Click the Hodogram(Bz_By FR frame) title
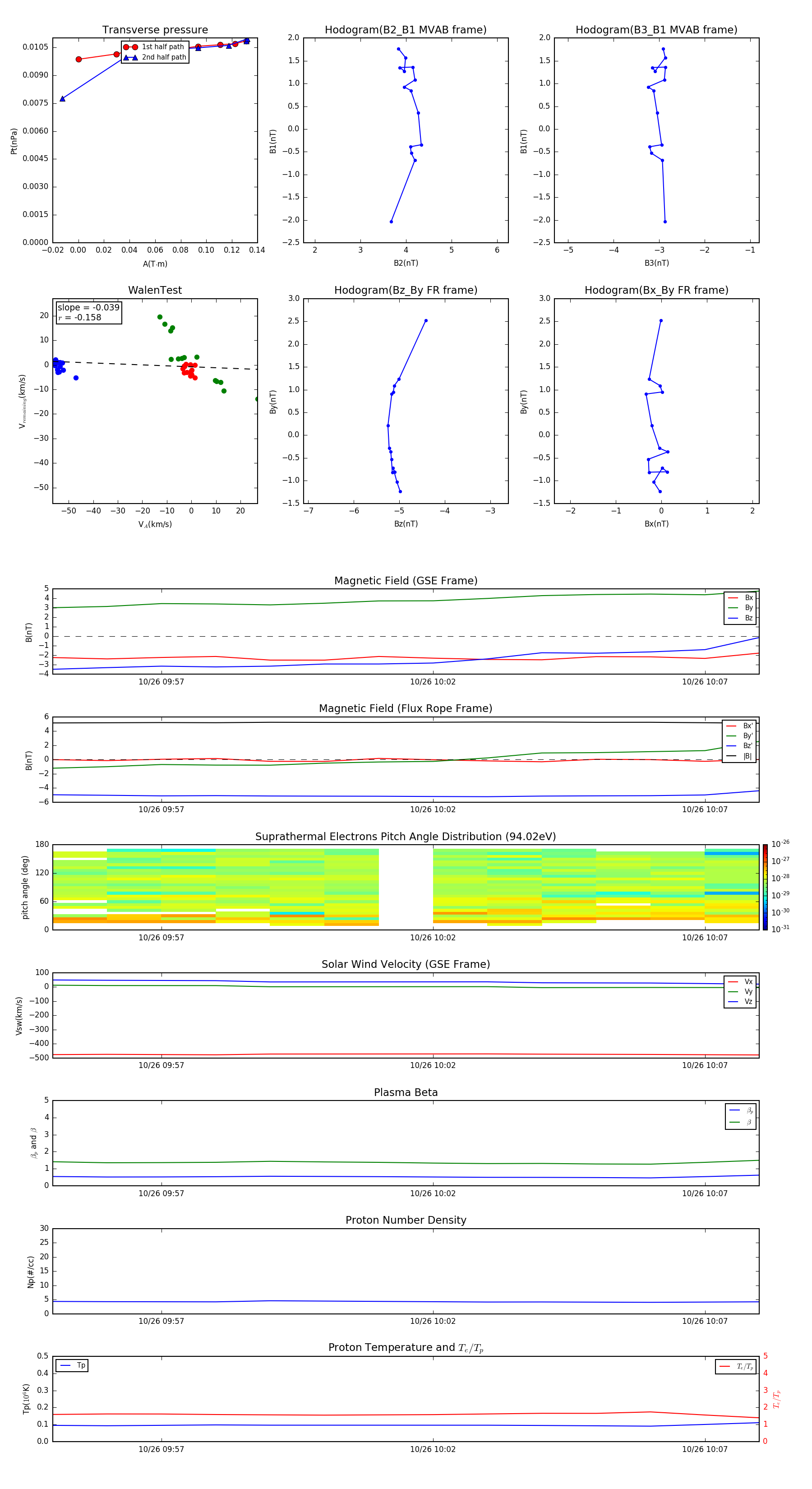812x1489 pixels. click(406, 290)
